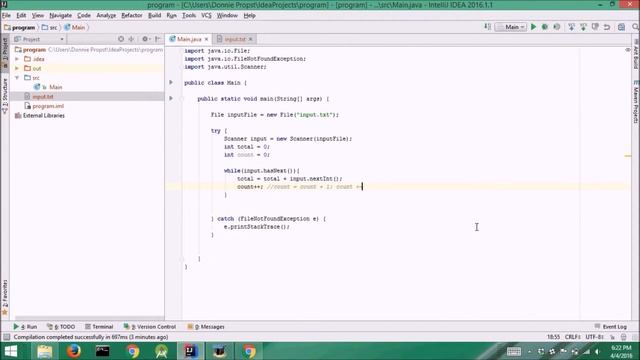Open the Run configuration Main dropdown
The height and width of the screenshot is (360, 640).
(511, 27)
